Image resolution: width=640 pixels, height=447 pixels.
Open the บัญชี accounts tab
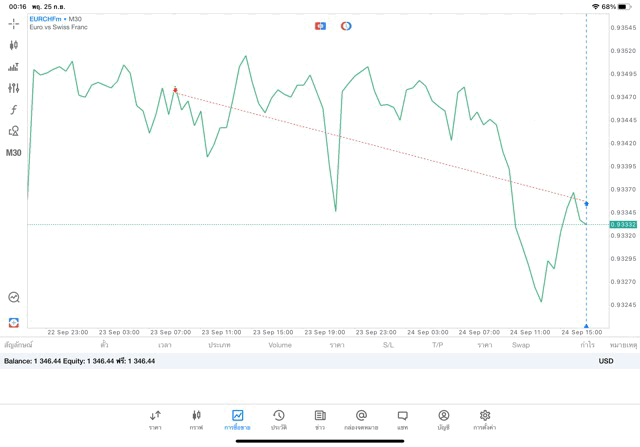coord(443,419)
